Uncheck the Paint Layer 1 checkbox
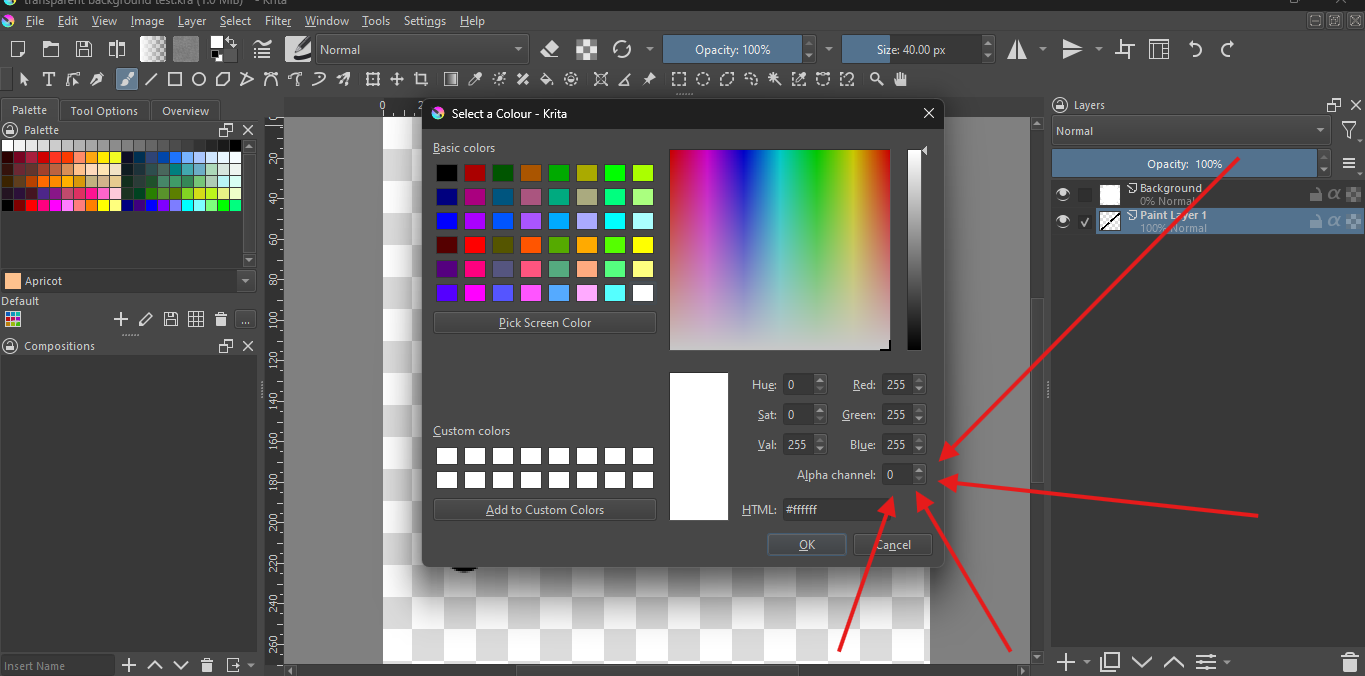Viewport: 1365px width, 676px height. pyautogui.click(x=1085, y=222)
